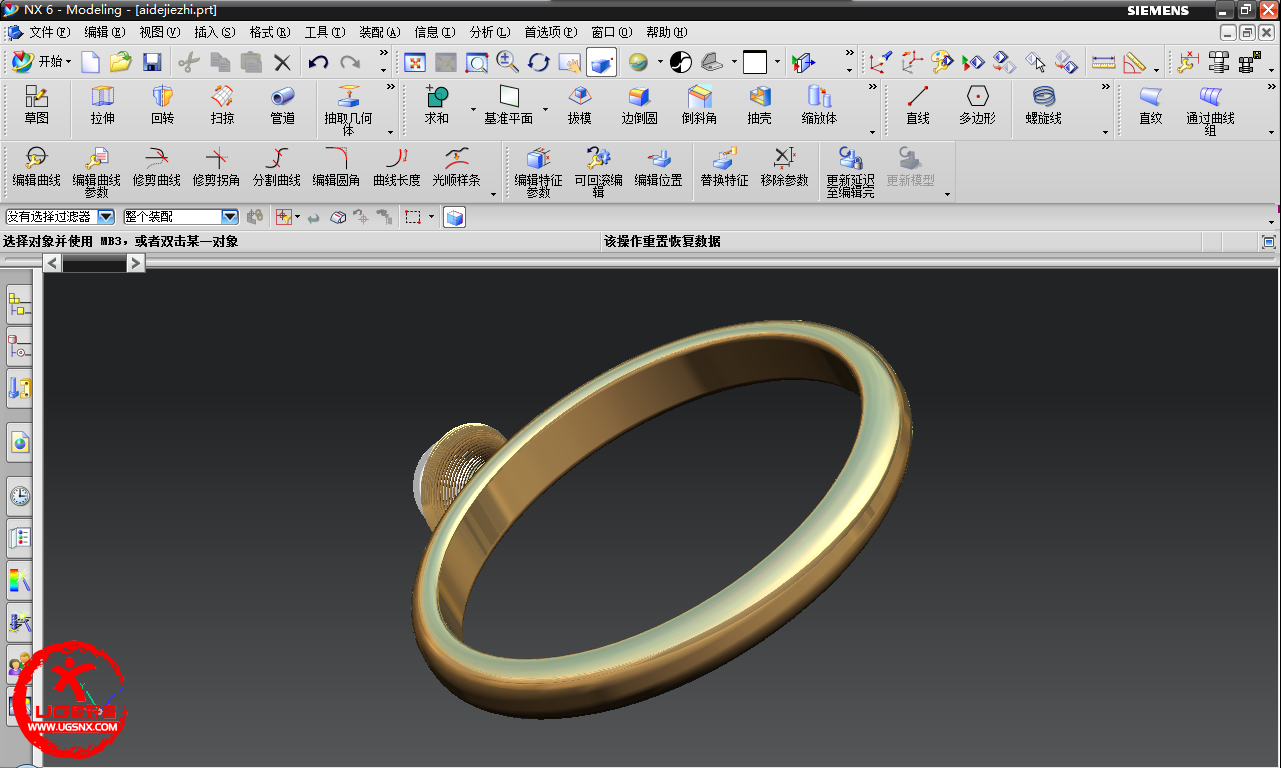The image size is (1281, 768).
Task: Select the Ruled (直纹) surface tool
Action: coord(1151,106)
